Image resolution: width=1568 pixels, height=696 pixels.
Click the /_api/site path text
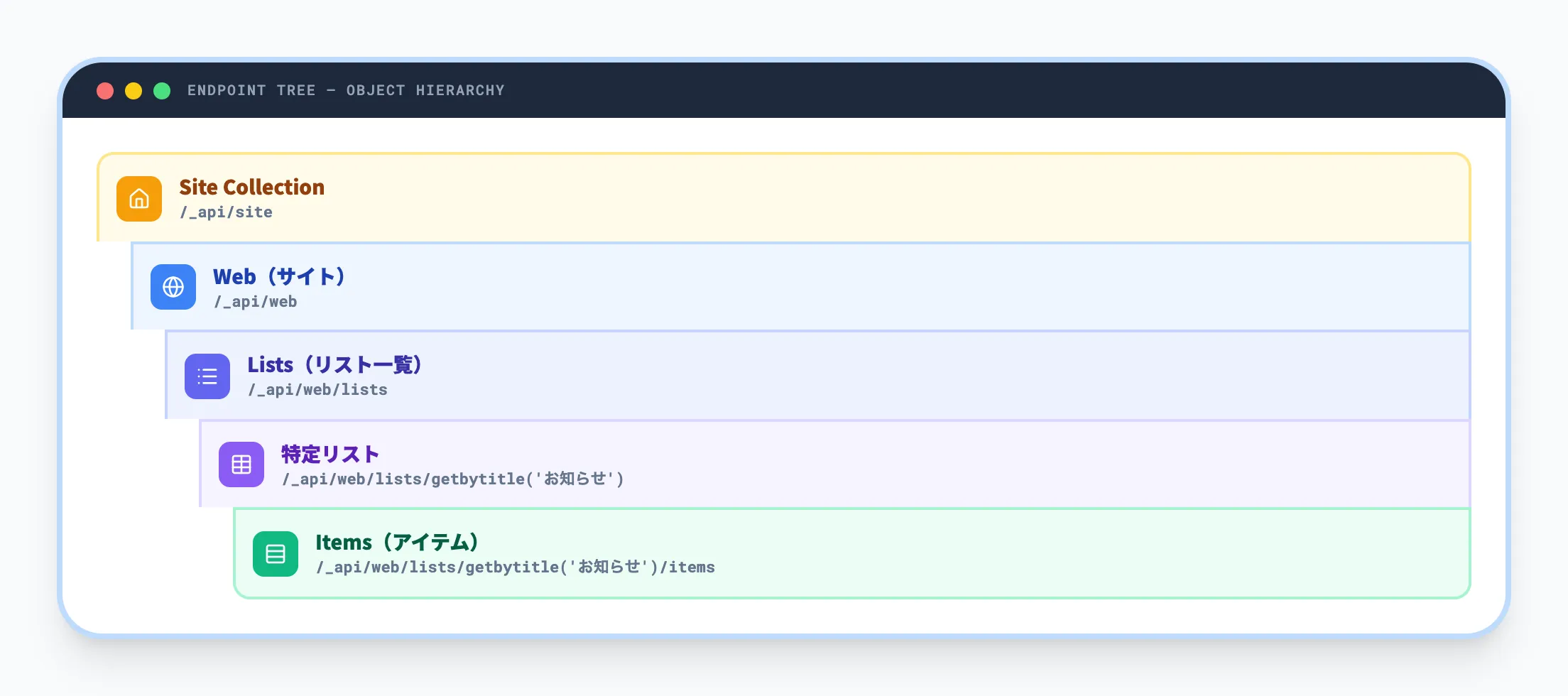click(x=226, y=212)
